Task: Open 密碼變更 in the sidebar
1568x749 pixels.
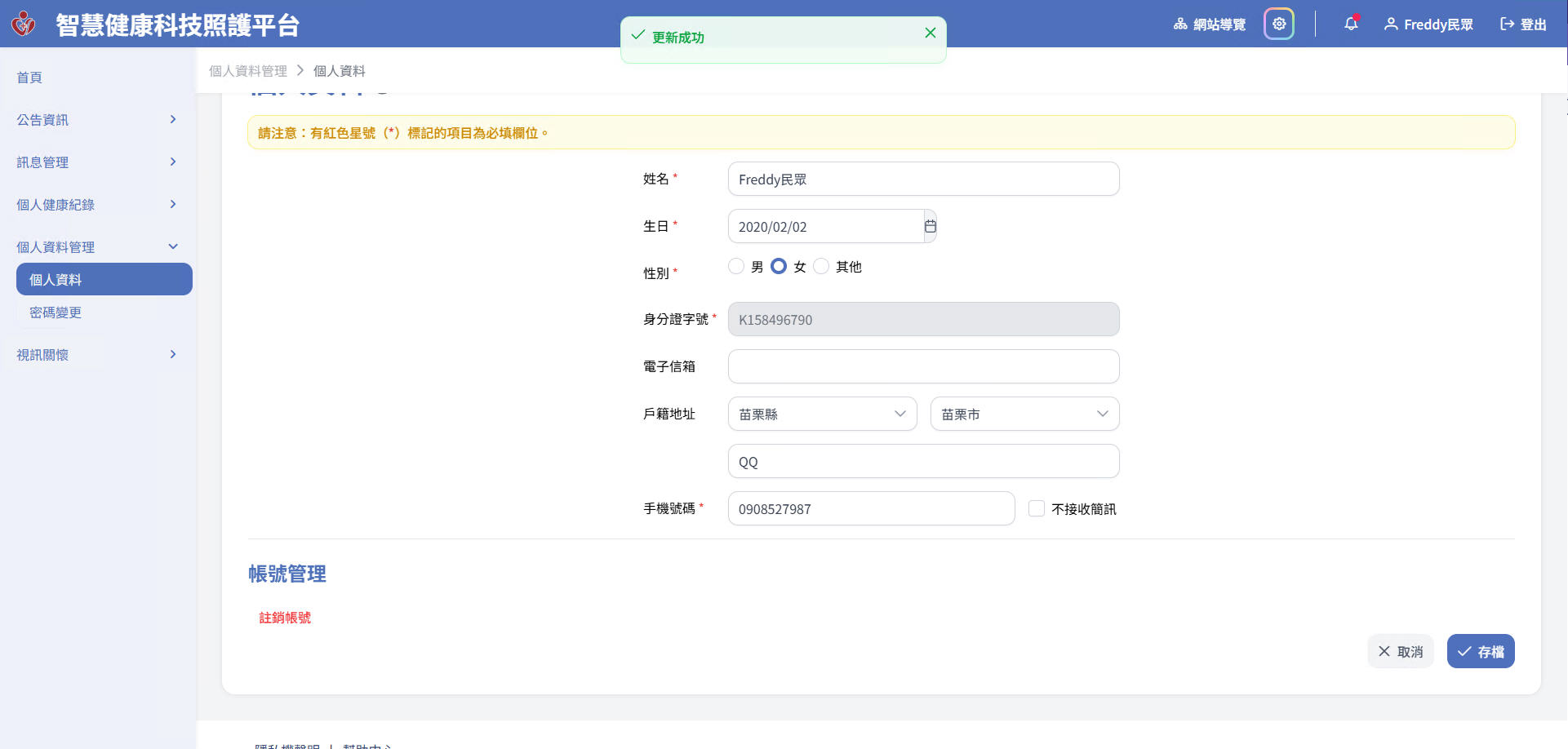Action: click(x=56, y=312)
